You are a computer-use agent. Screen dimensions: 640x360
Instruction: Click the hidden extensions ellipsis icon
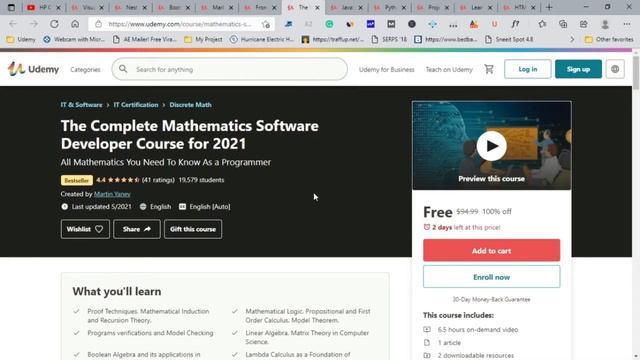(x=453, y=24)
